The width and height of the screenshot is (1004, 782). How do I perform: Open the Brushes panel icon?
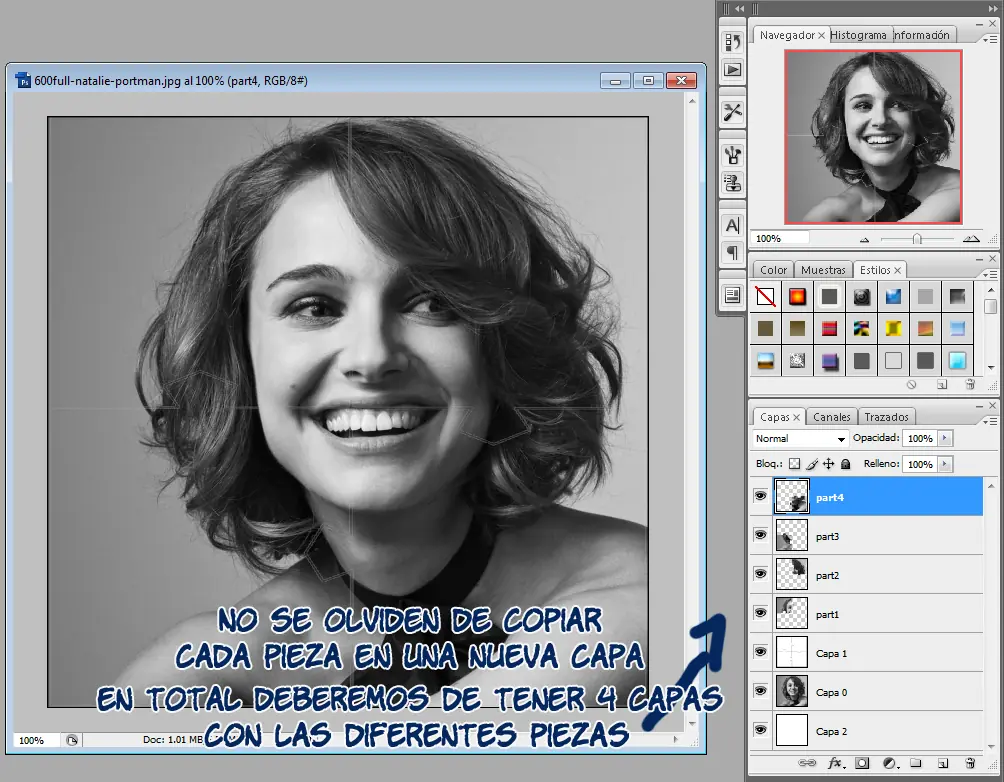pyautogui.click(x=733, y=154)
